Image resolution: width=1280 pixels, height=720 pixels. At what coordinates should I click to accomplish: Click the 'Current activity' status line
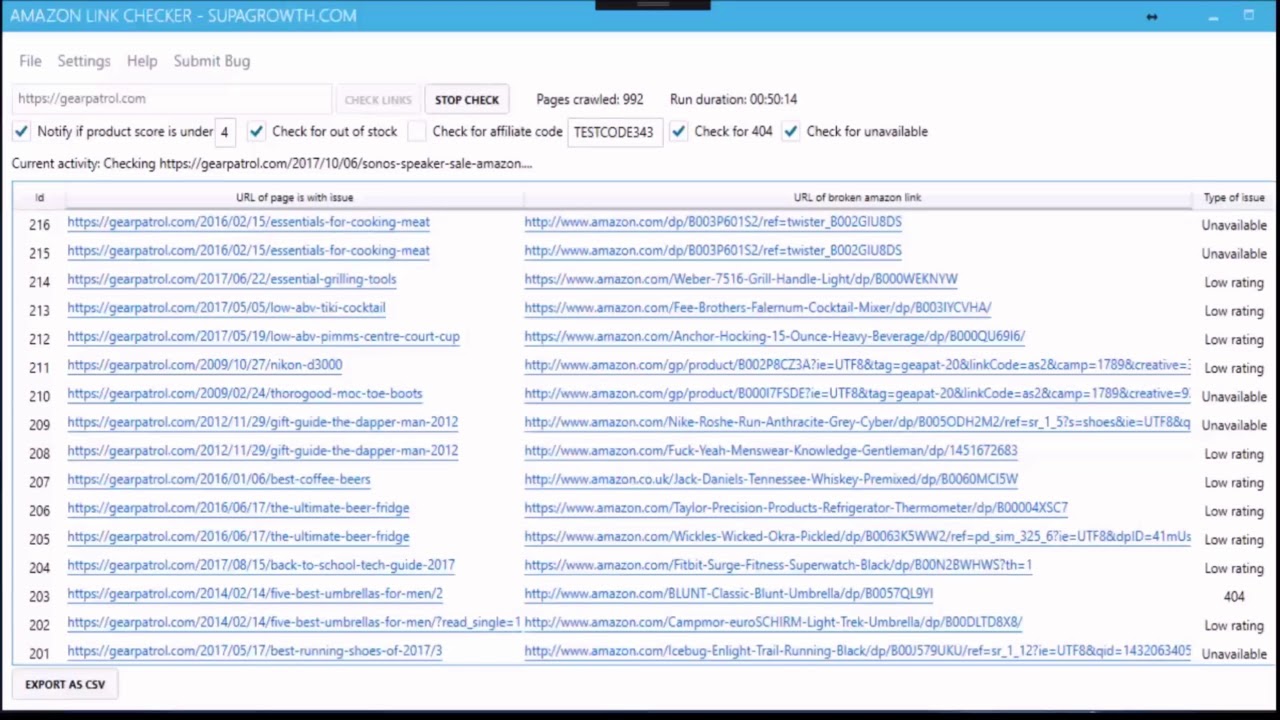(x=272, y=163)
